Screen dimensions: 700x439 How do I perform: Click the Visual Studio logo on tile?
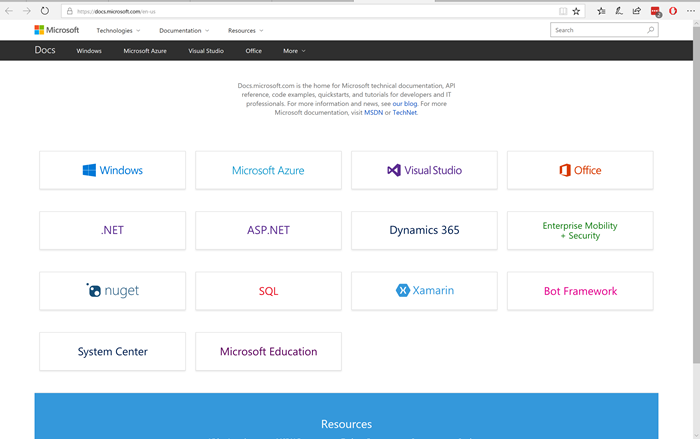(x=394, y=170)
